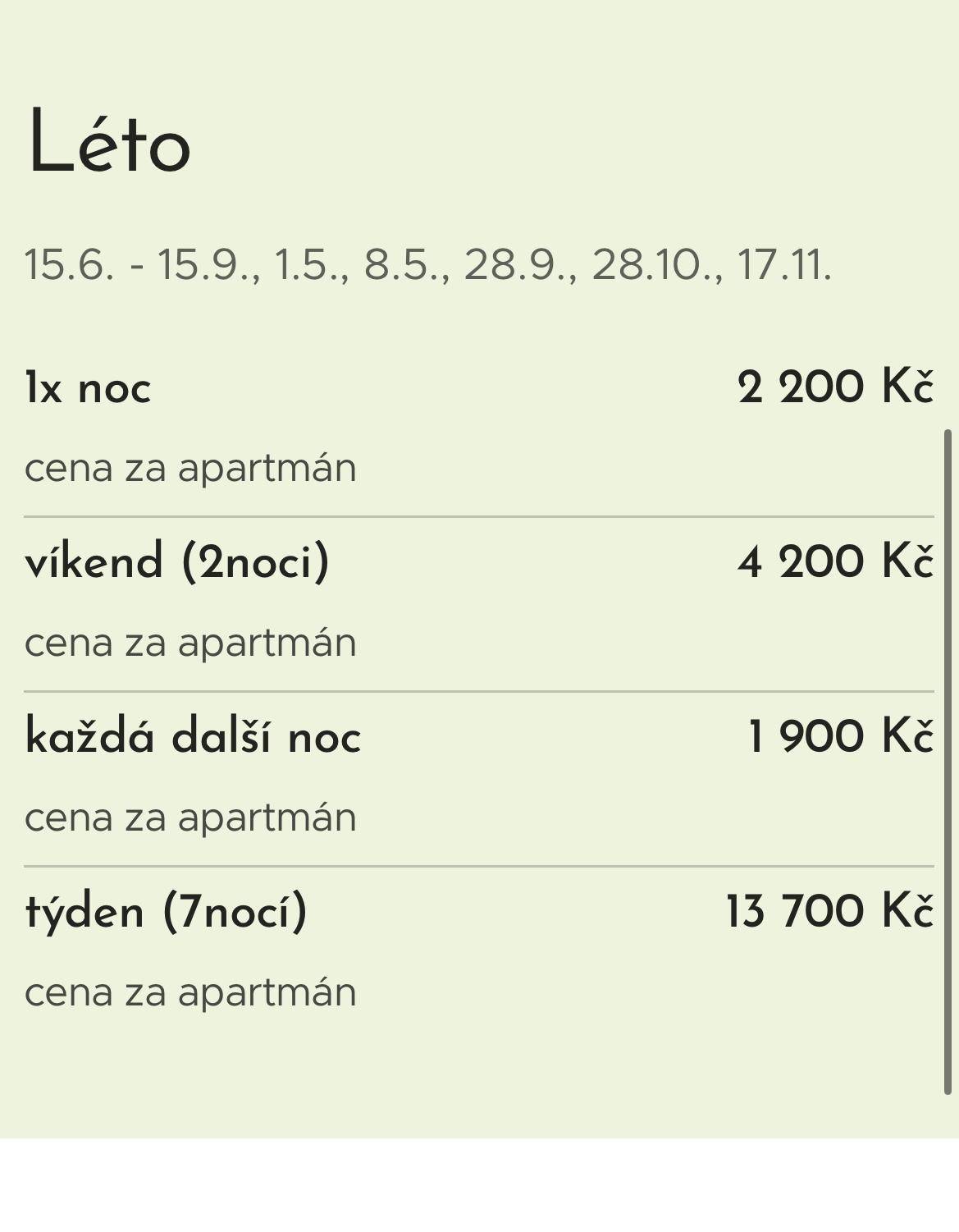The height and width of the screenshot is (1232, 959).
Task: Select the víkend (2noci) row label
Action: (x=177, y=562)
